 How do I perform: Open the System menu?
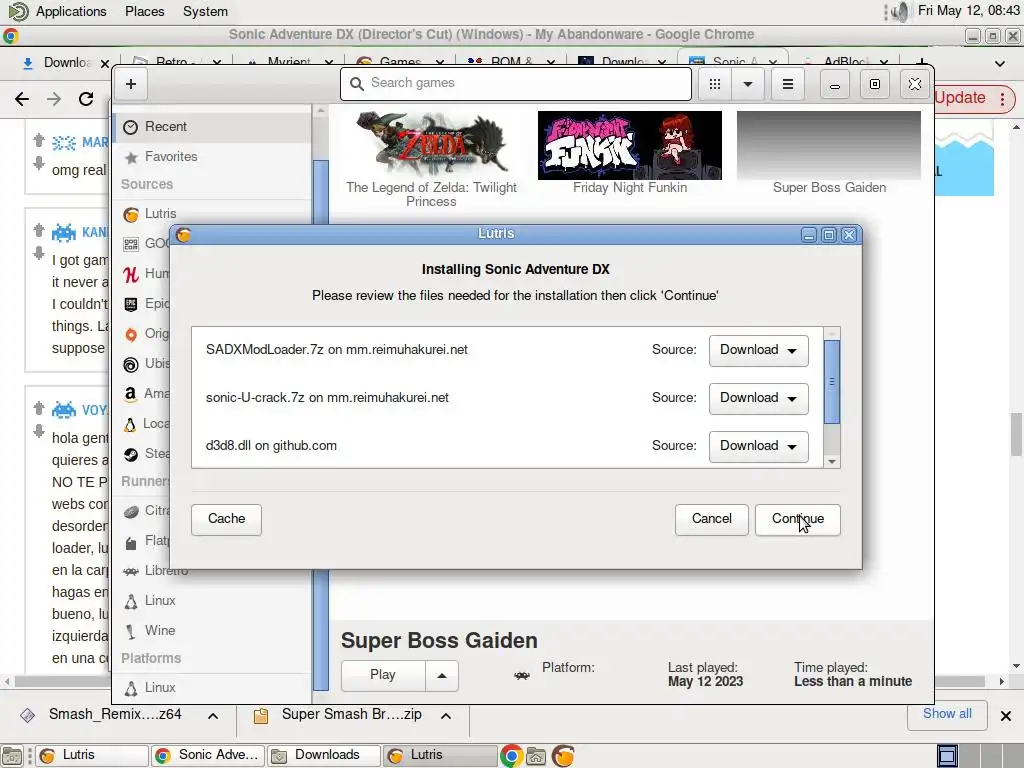click(x=205, y=11)
